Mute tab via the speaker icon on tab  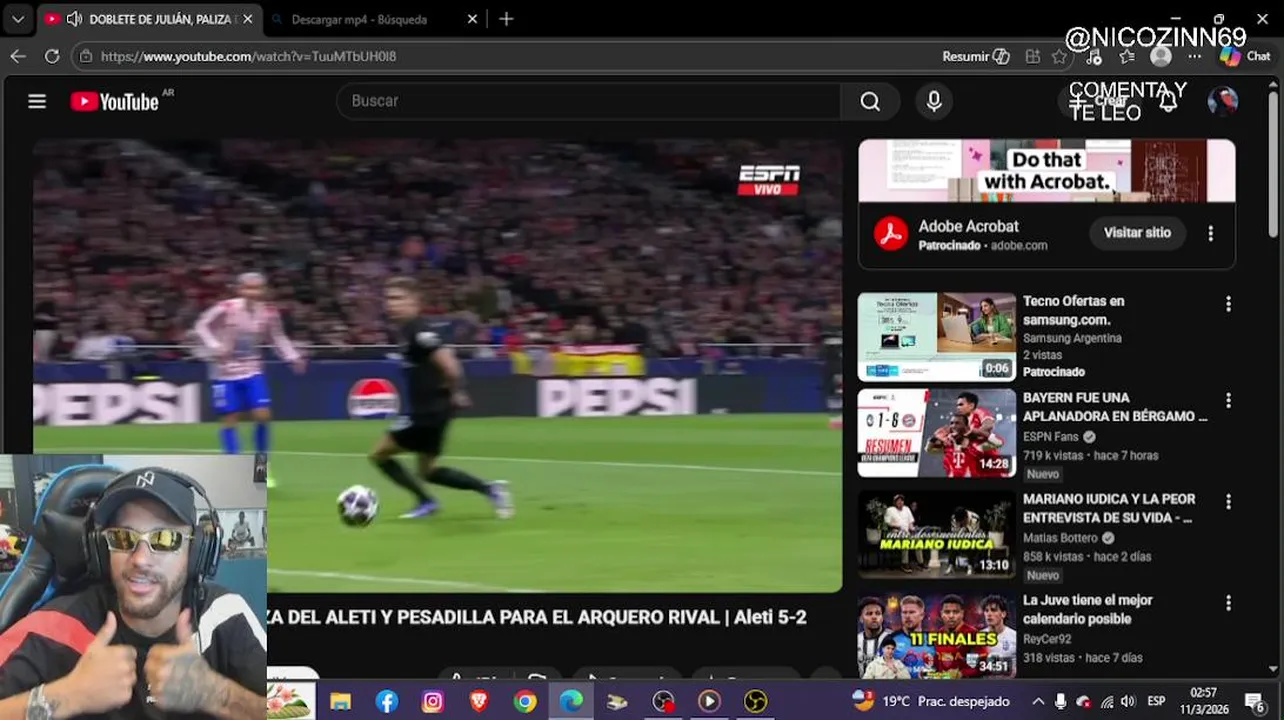click(74, 19)
